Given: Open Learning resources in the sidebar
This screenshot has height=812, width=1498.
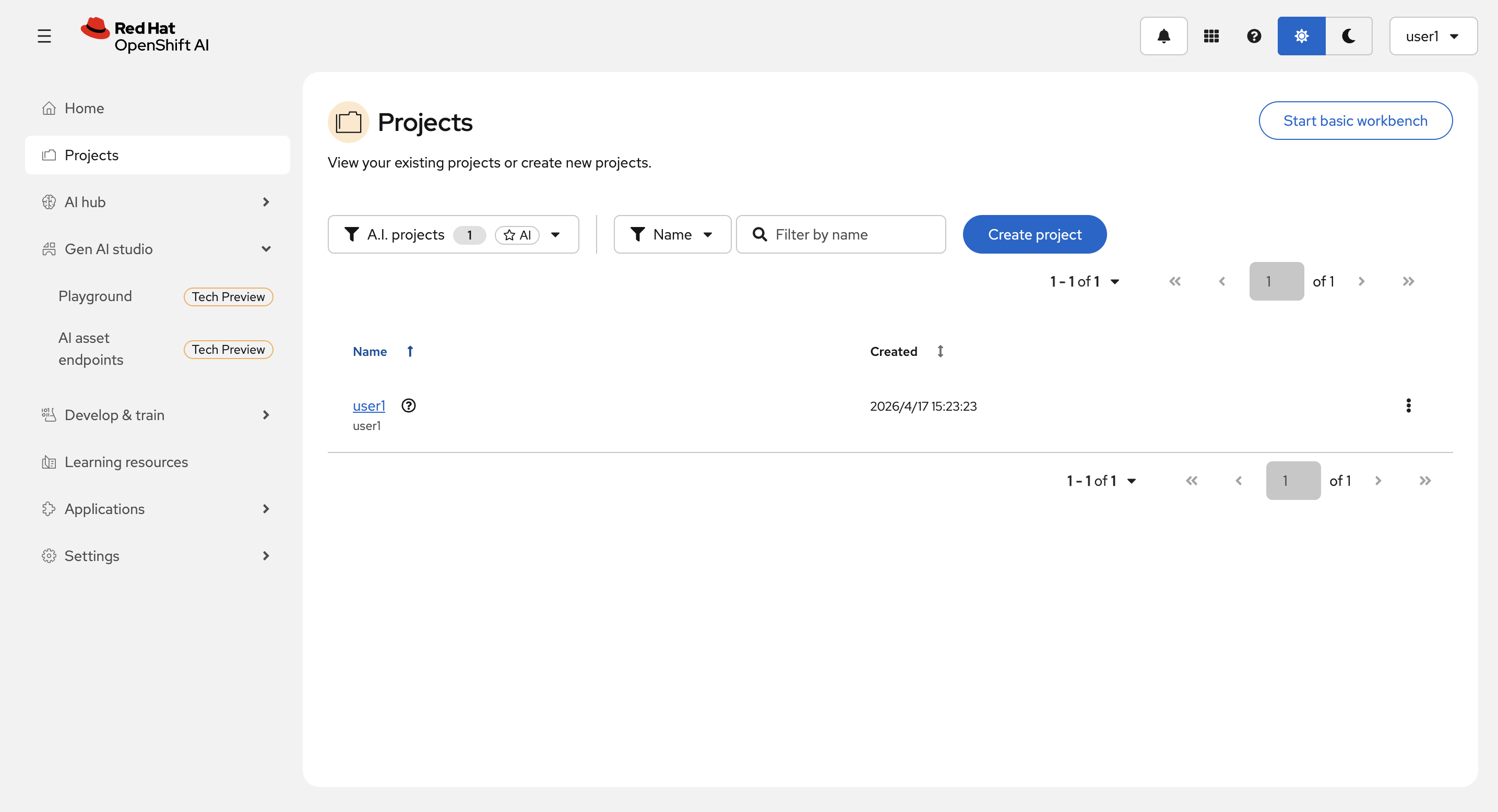Looking at the screenshot, I should pos(126,462).
